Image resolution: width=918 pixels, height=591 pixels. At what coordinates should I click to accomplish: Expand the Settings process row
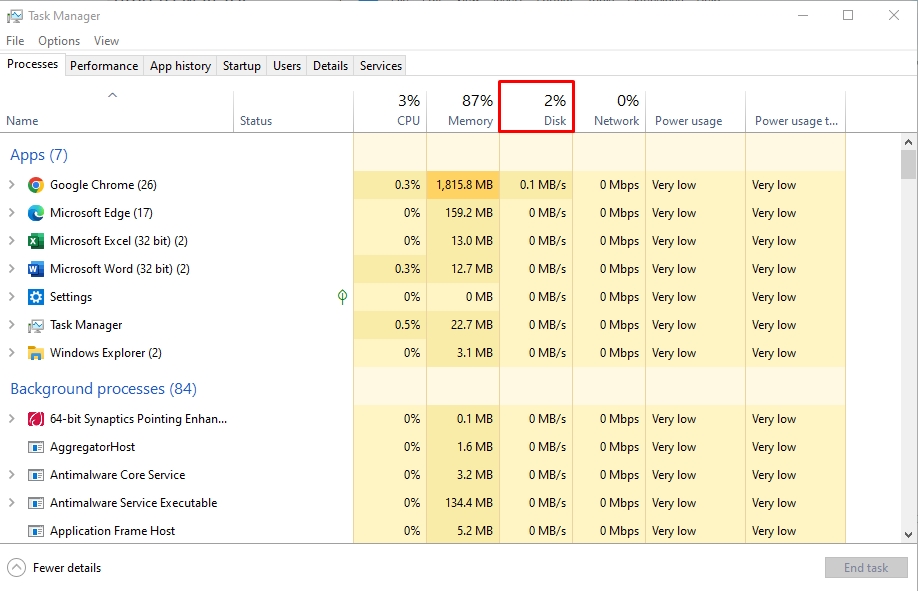[x=12, y=297]
